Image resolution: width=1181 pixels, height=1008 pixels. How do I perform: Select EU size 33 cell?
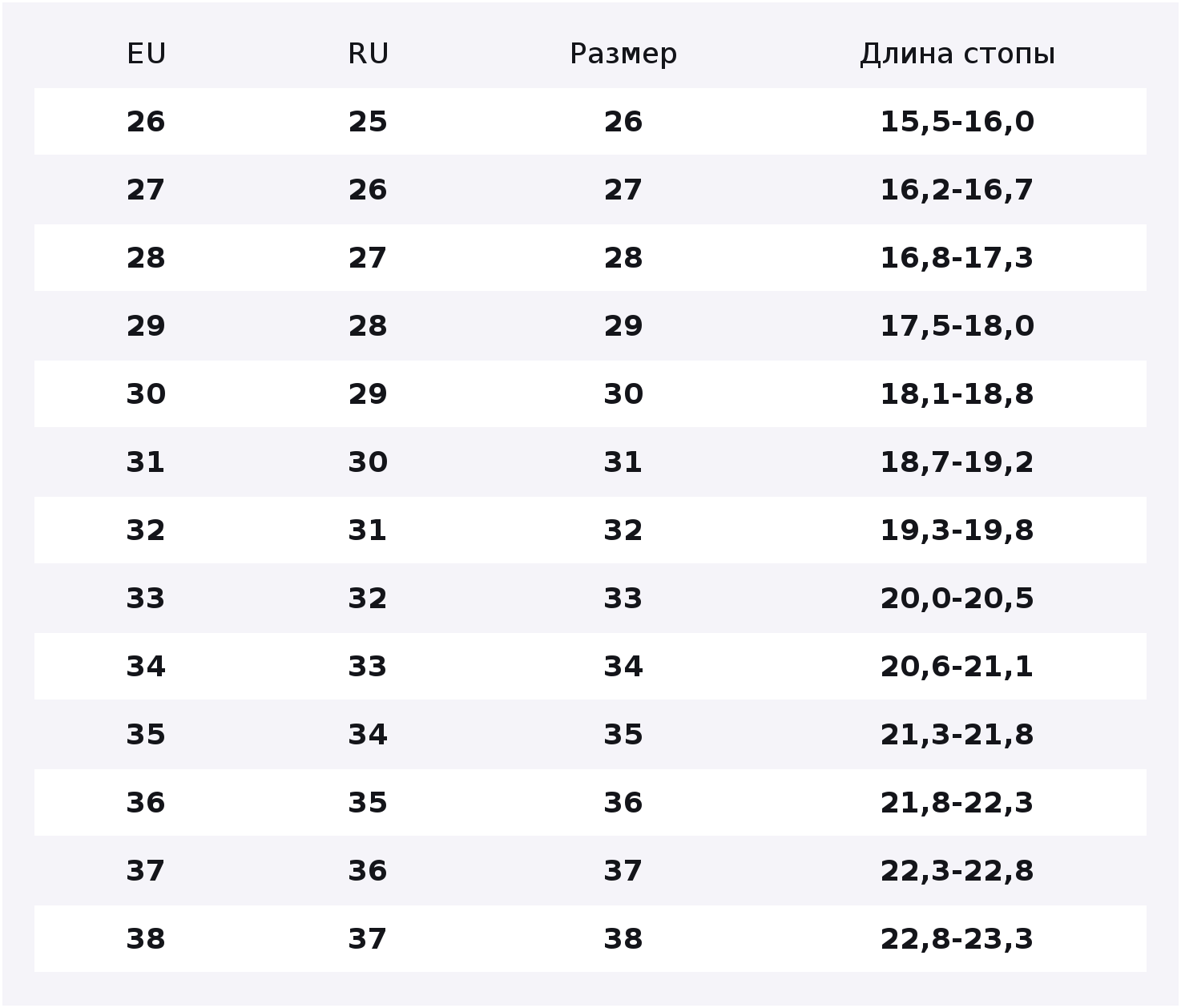[x=146, y=599]
